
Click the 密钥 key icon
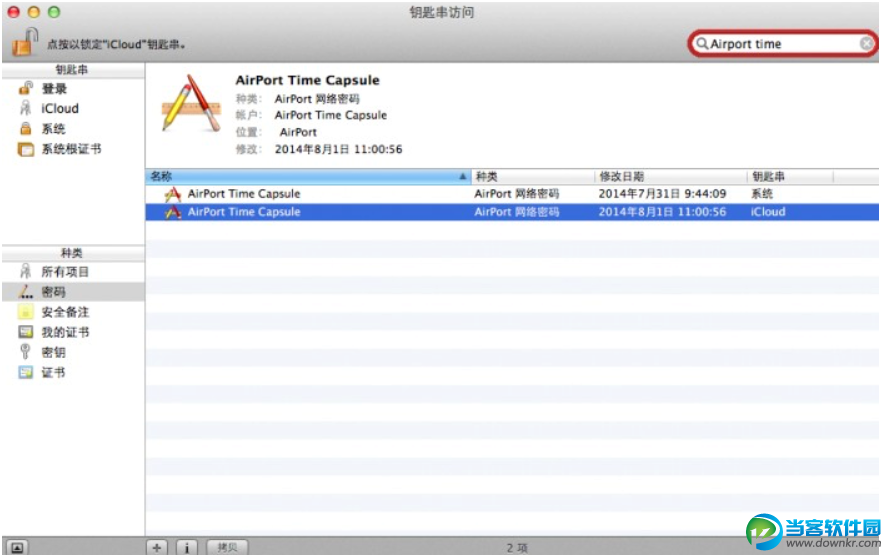pos(25,352)
